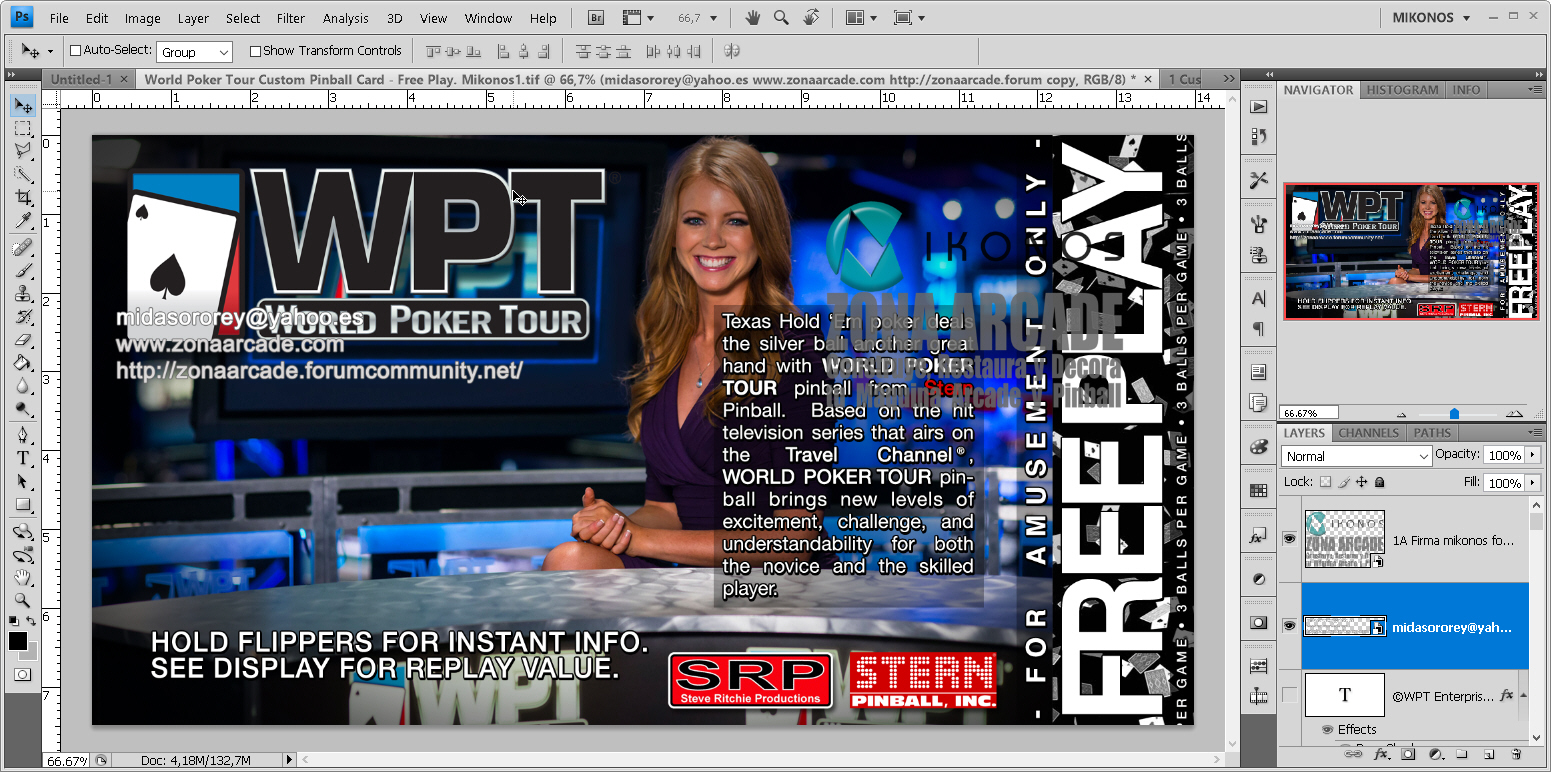Show more document tabs via the chevron

[x=1227, y=79]
